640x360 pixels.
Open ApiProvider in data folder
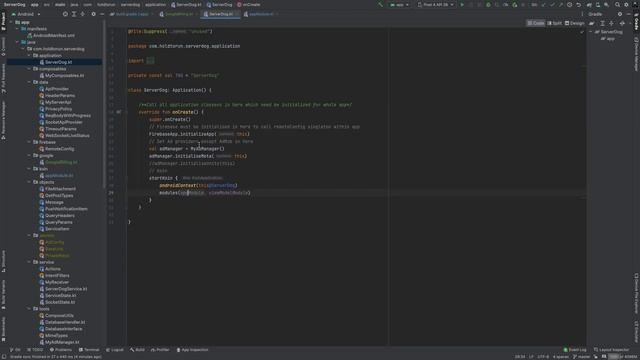pos(57,89)
